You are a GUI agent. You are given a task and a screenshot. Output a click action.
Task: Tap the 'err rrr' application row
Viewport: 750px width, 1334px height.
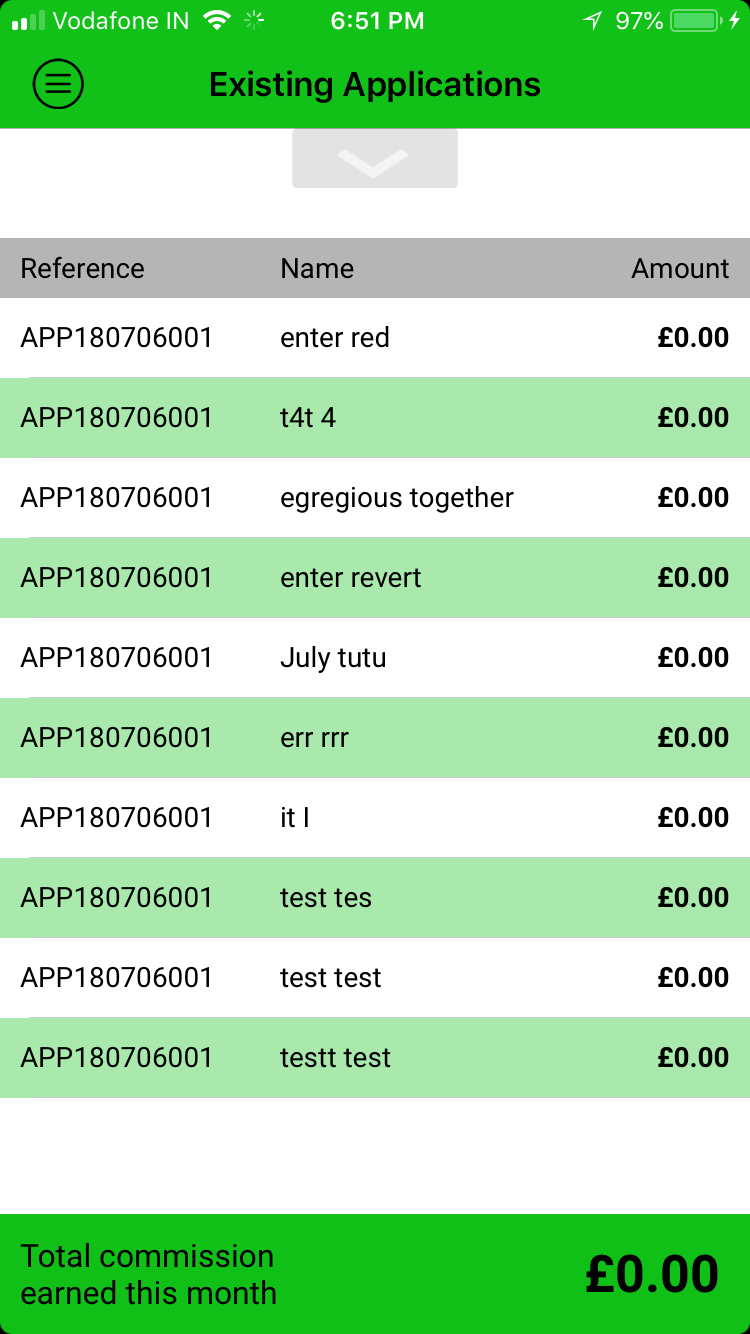click(x=375, y=738)
